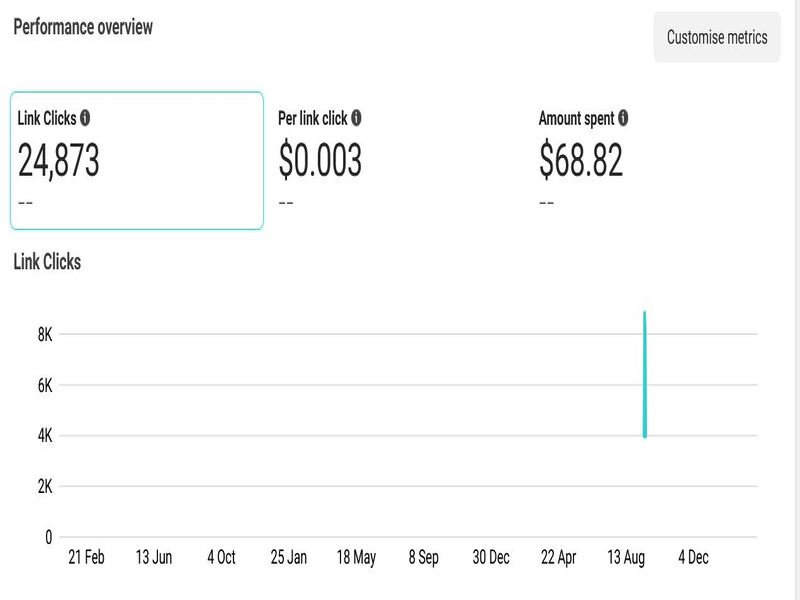
Task: Click the 18 May date label
Action: [x=356, y=558]
